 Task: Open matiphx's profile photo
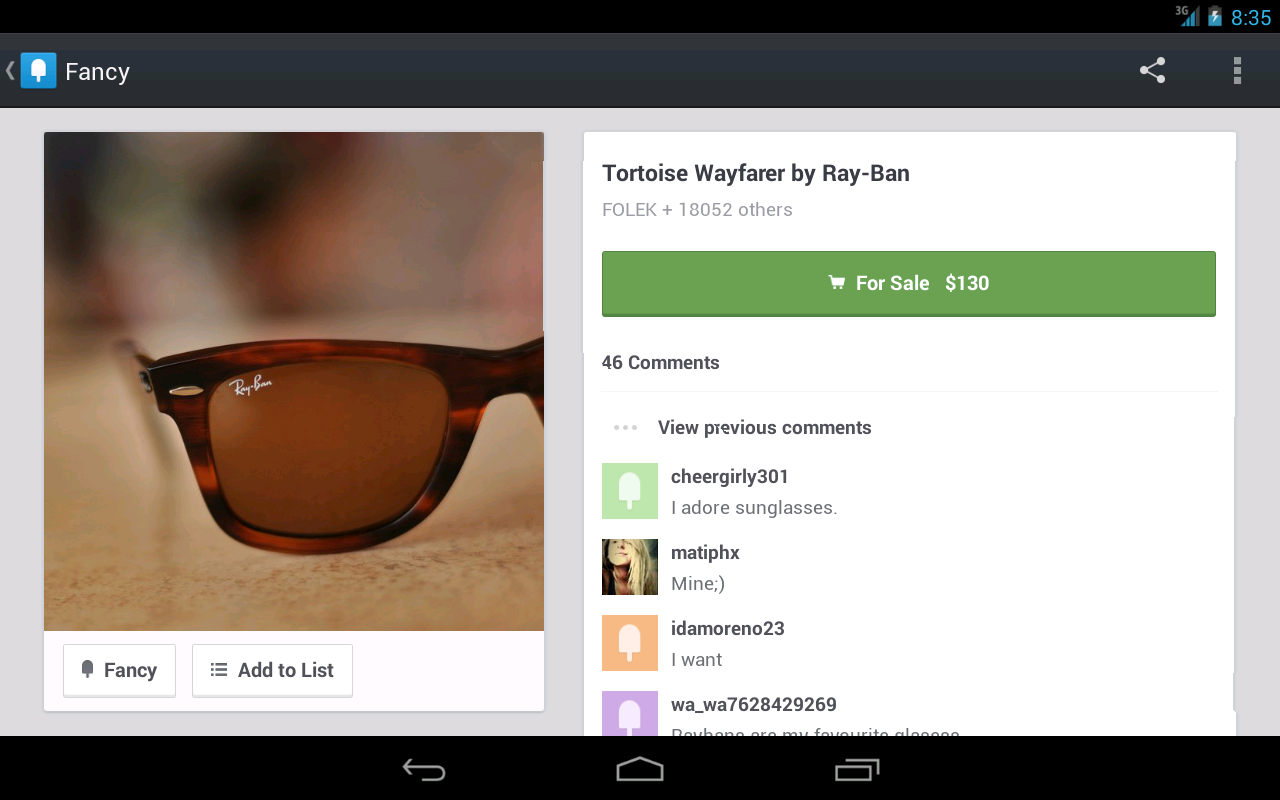pos(629,567)
